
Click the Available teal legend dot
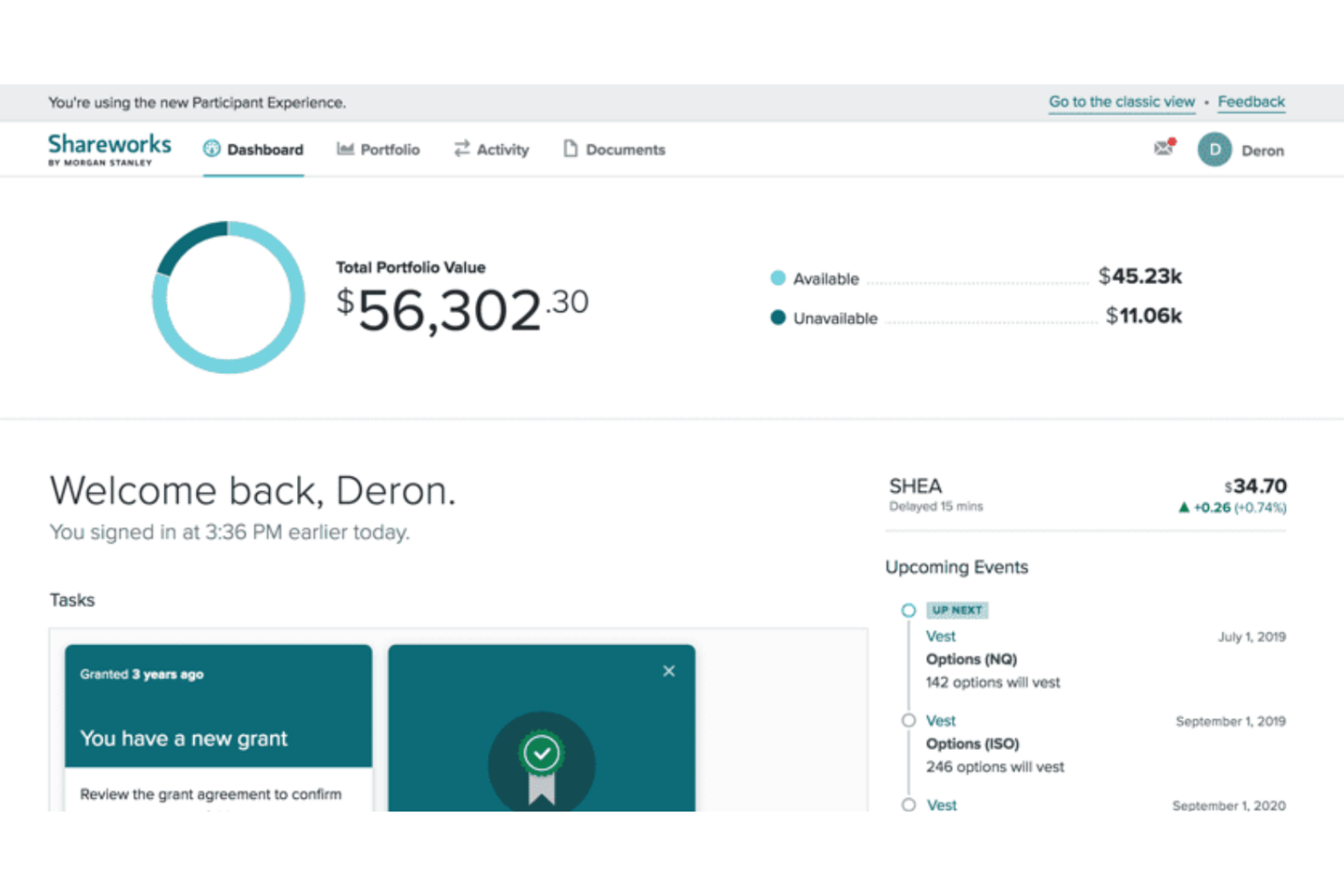click(777, 278)
